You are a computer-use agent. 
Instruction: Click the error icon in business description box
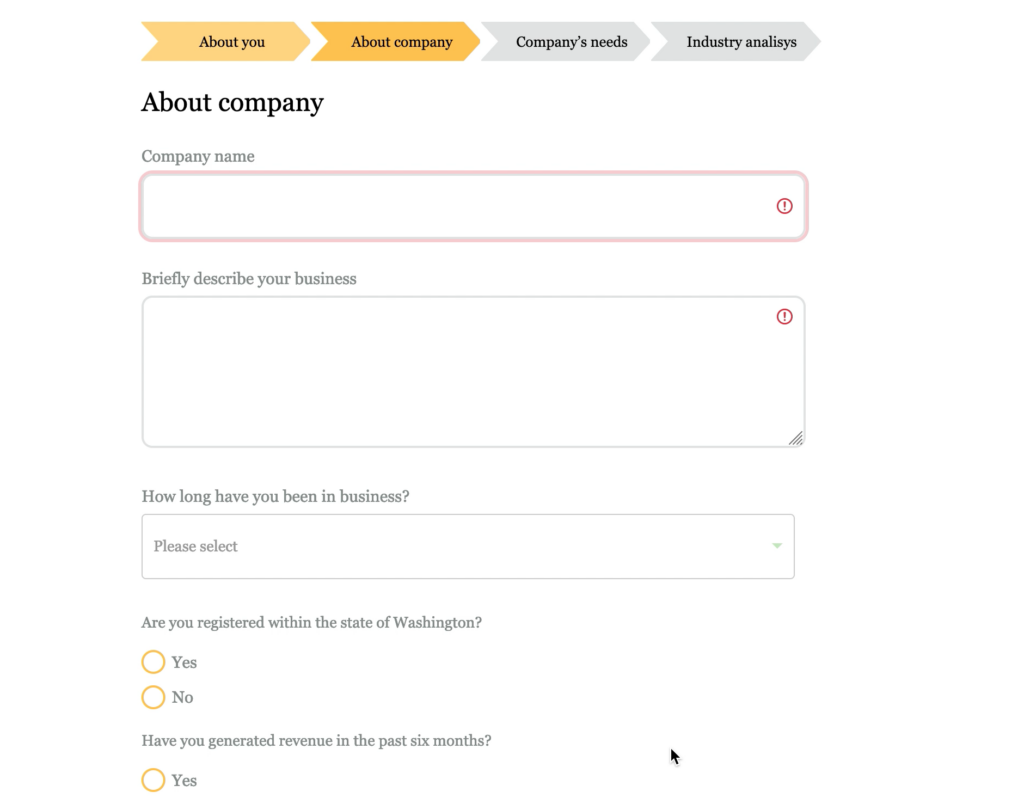point(784,317)
